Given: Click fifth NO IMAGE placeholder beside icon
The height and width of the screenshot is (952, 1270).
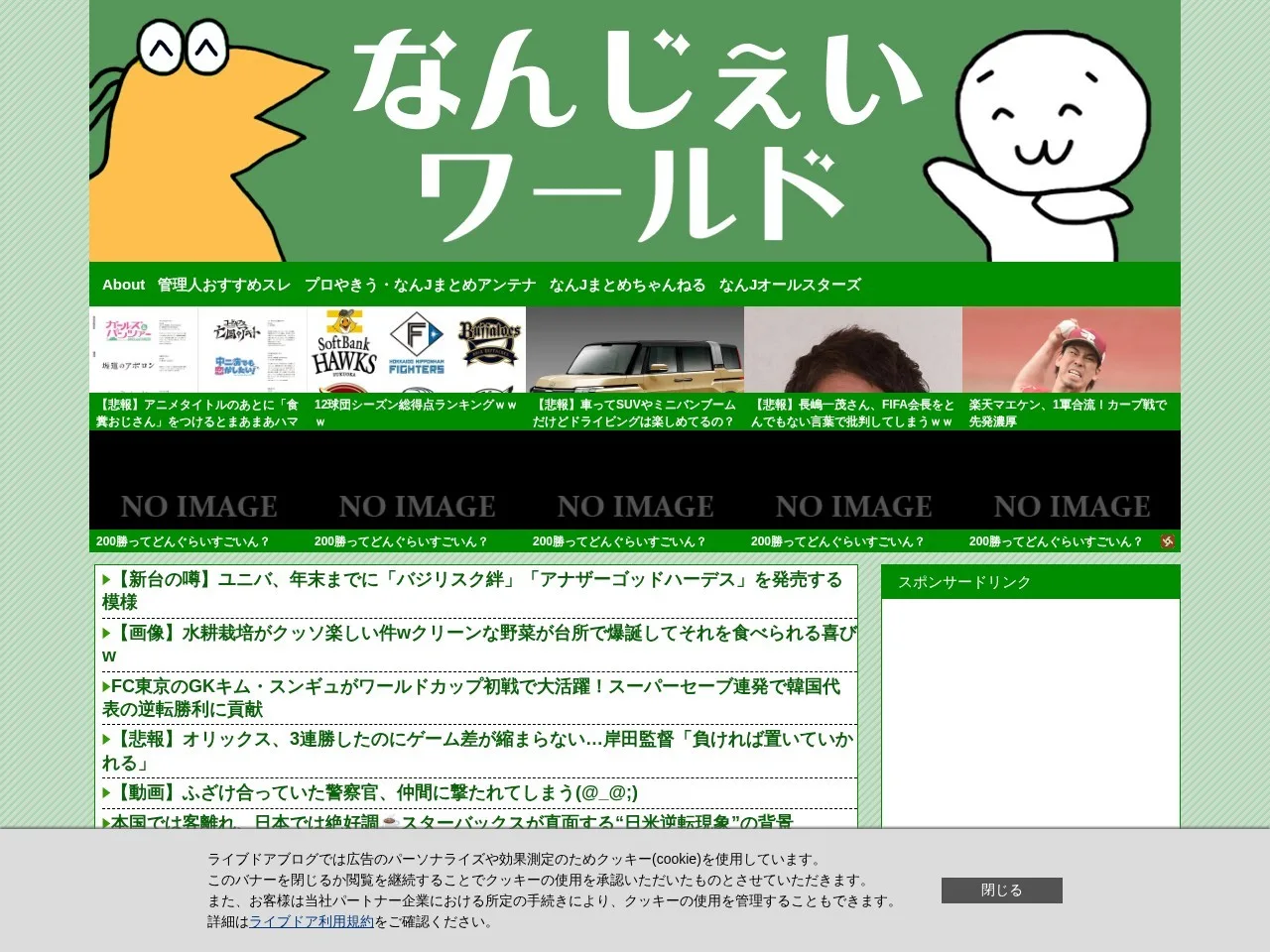Looking at the screenshot, I should pos(1072,481).
